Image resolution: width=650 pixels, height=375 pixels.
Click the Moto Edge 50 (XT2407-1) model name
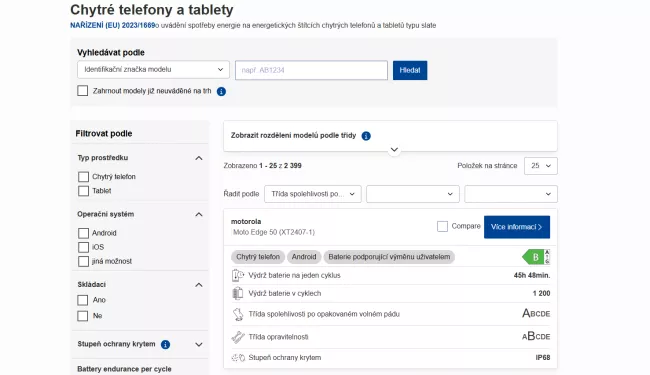pos(274,232)
